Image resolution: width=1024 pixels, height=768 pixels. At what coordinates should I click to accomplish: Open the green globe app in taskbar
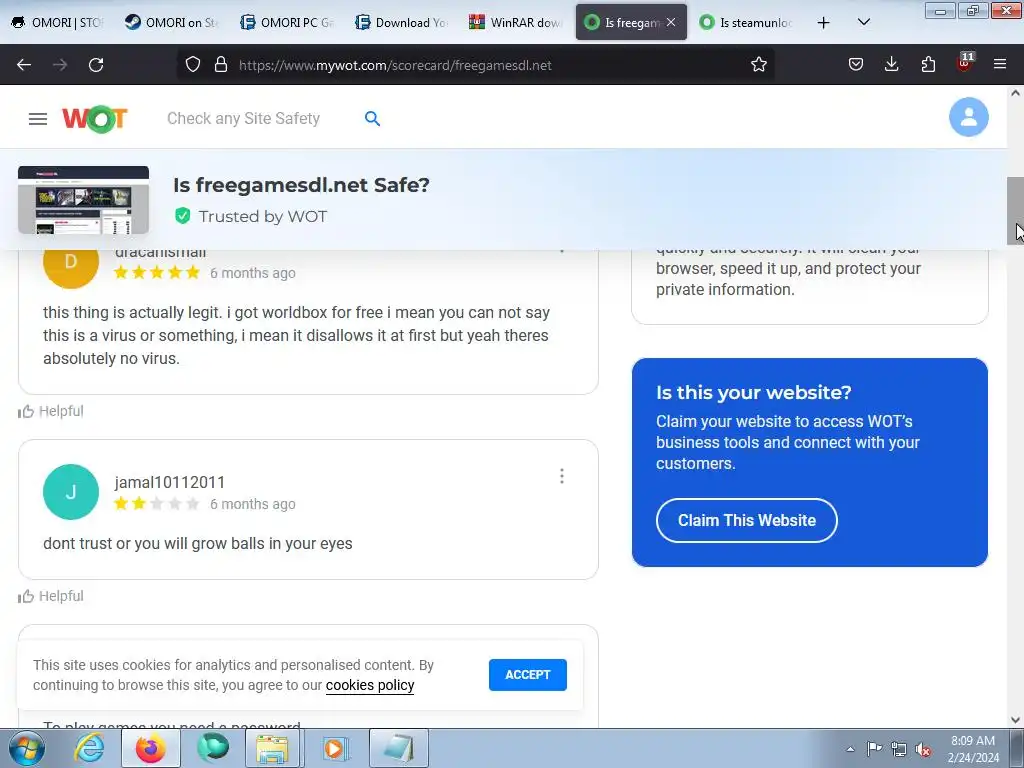click(213, 748)
